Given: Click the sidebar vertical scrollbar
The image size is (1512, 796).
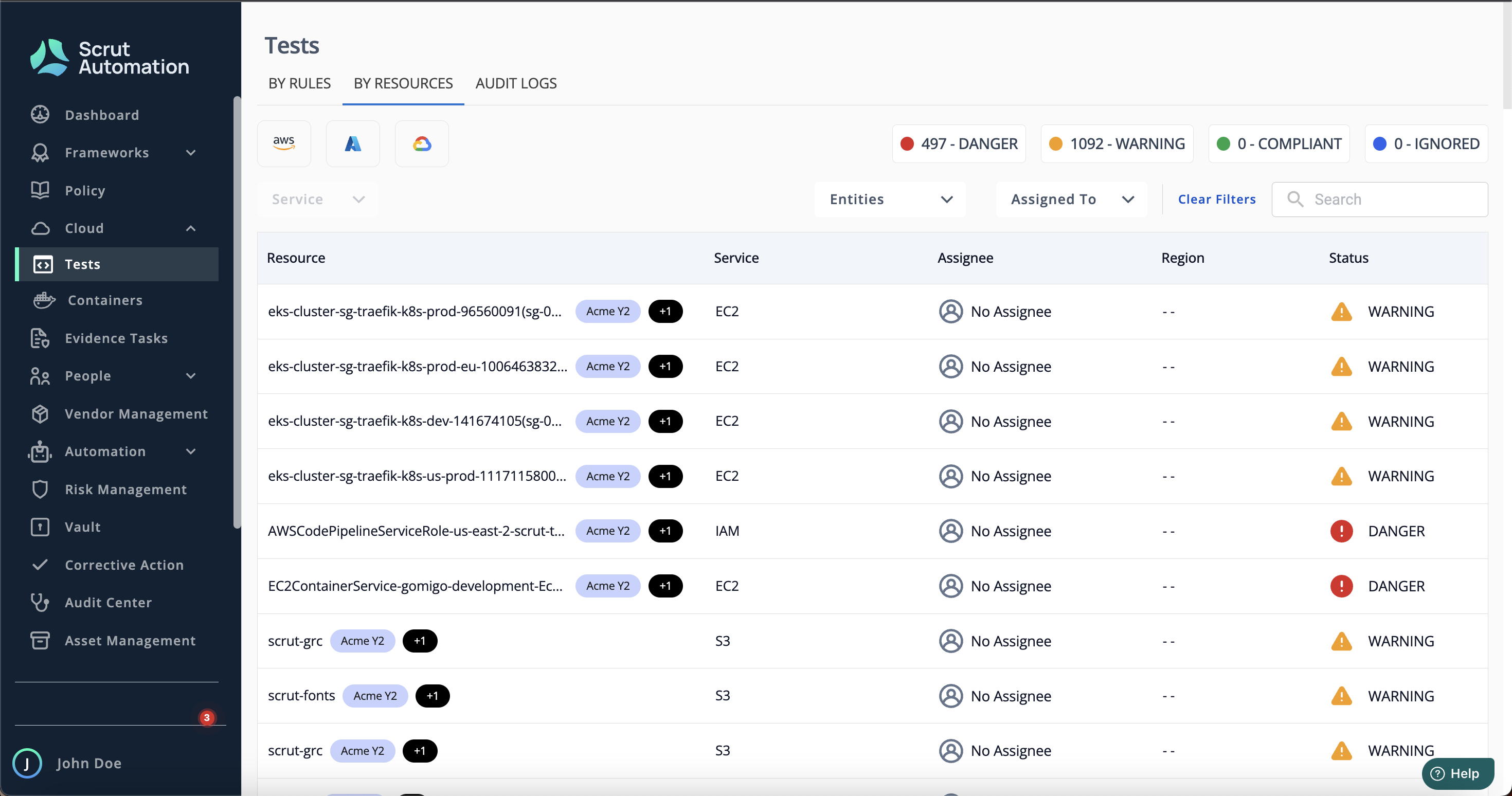Looking at the screenshot, I should [x=237, y=312].
